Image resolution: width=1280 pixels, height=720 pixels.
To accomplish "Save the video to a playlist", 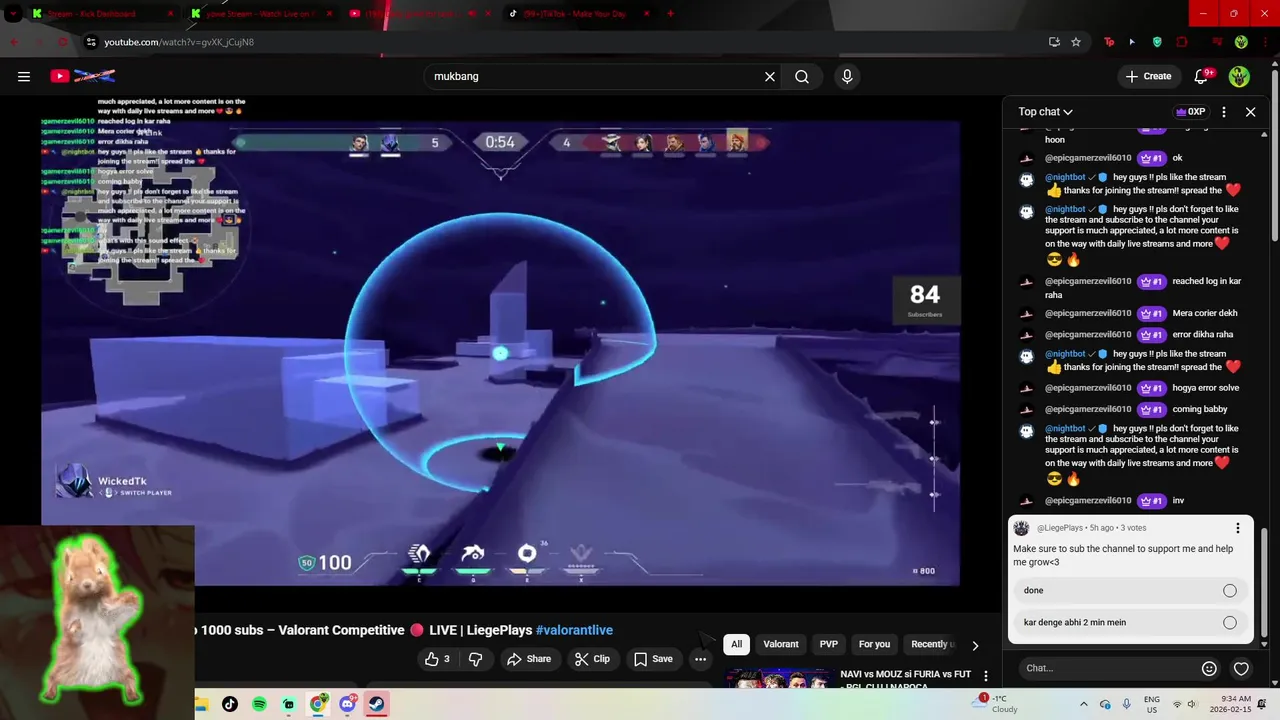I will [x=653, y=659].
